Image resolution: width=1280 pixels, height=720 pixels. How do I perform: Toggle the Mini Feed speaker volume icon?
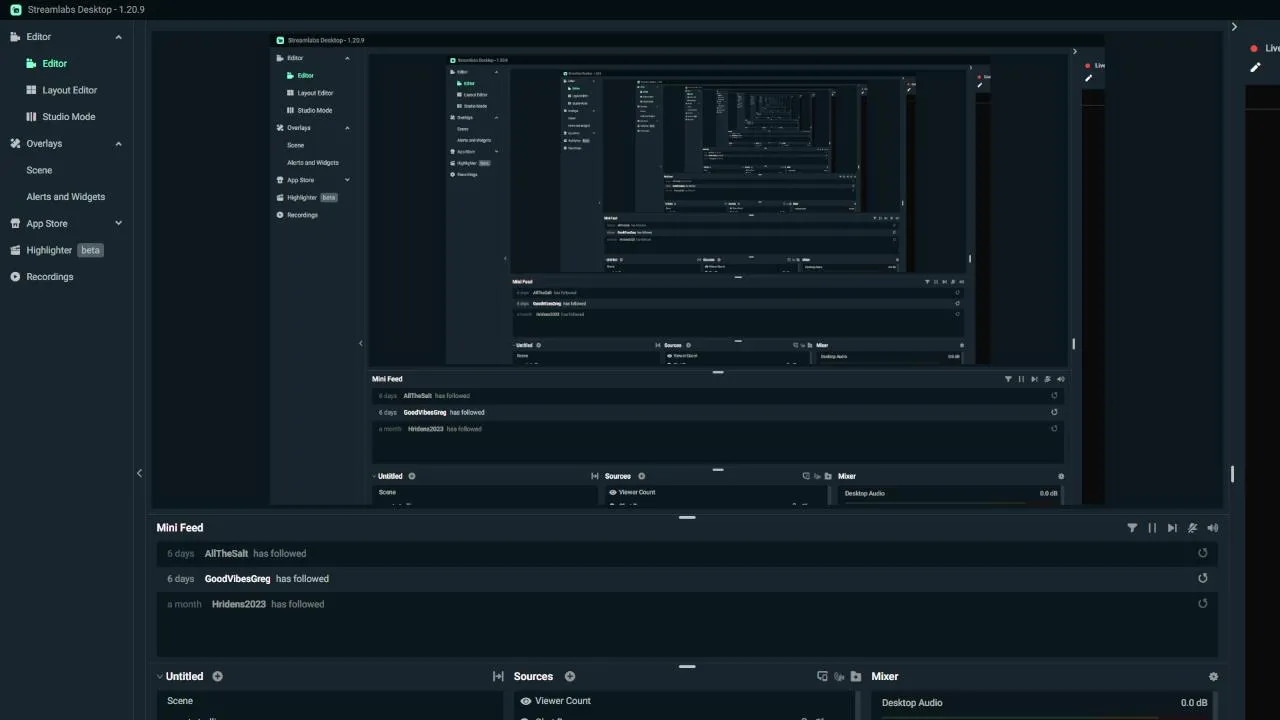[x=1212, y=528]
